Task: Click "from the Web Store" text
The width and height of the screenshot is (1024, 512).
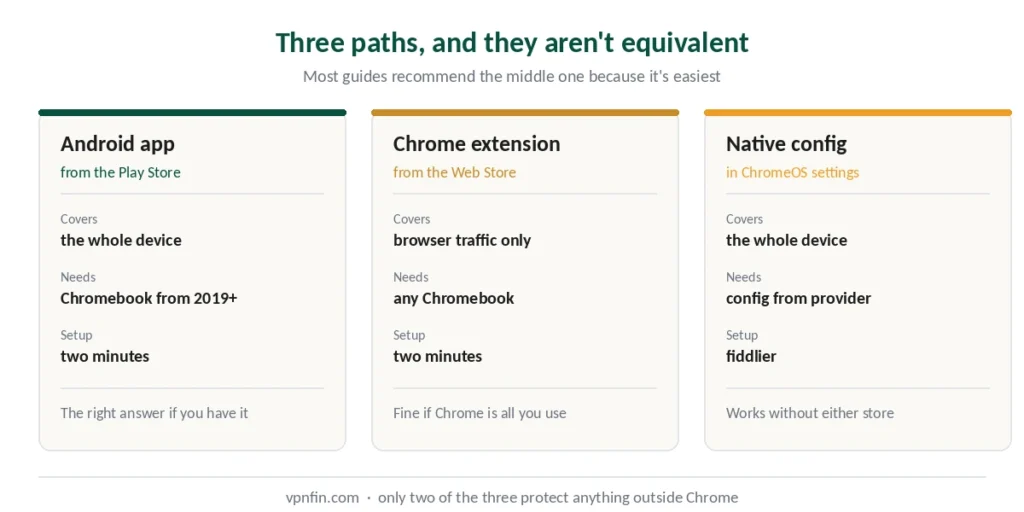Action: (455, 172)
